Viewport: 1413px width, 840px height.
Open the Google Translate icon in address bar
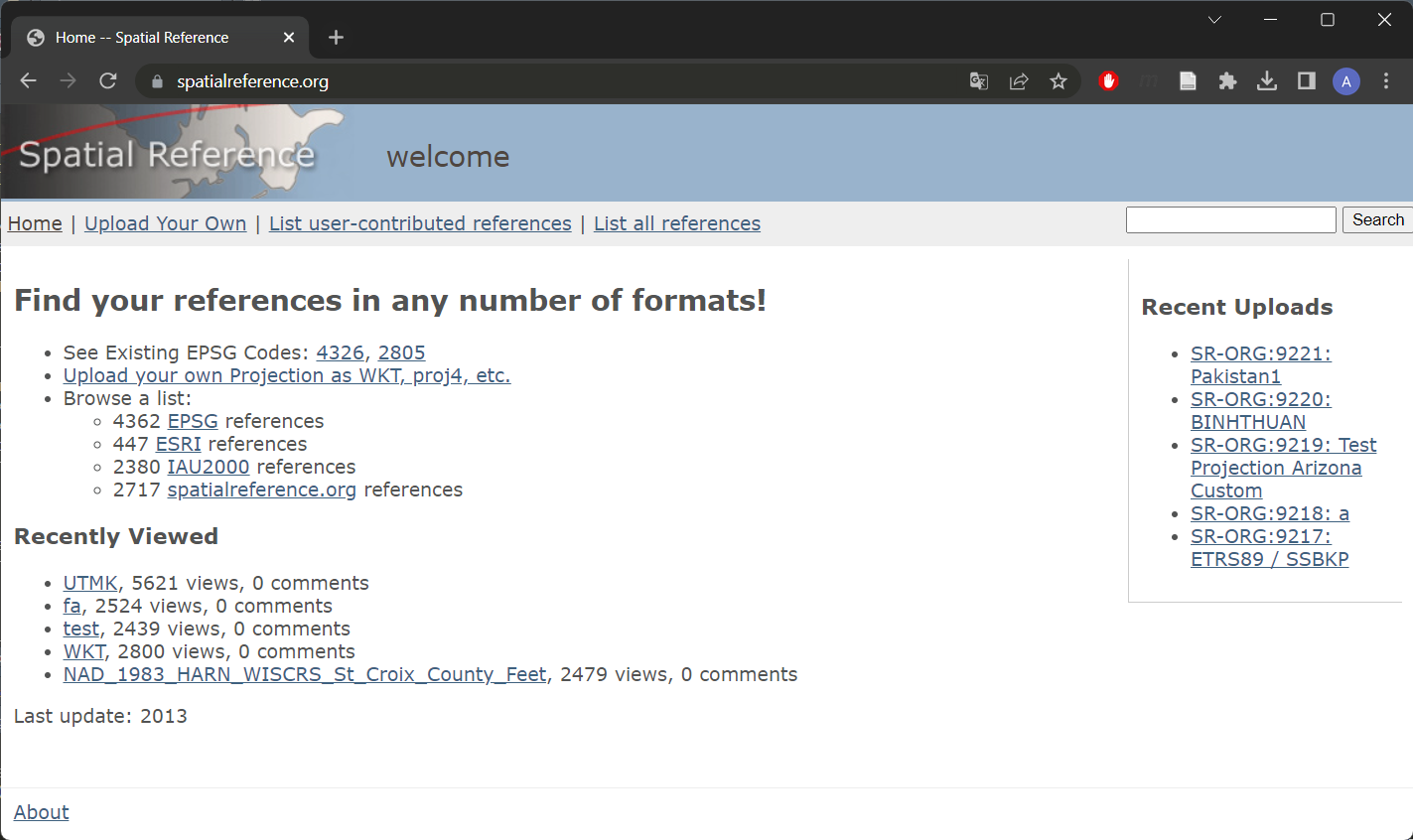979,81
